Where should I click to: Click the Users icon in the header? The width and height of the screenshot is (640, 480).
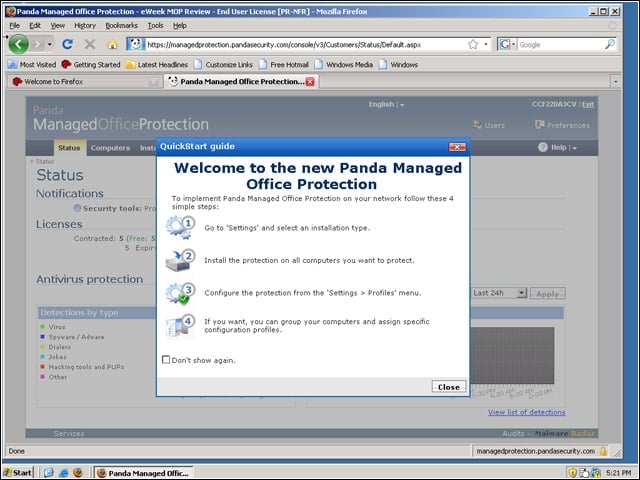coord(477,124)
